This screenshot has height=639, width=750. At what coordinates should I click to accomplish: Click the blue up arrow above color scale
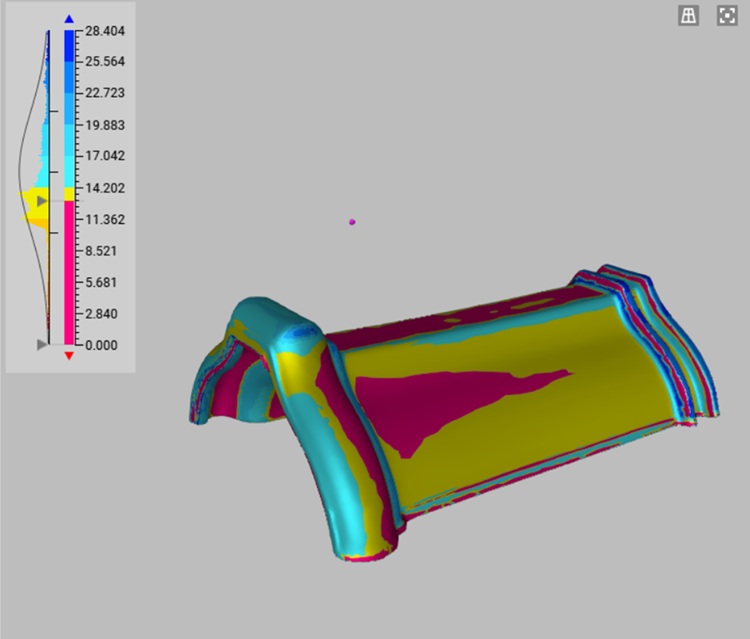point(69,19)
